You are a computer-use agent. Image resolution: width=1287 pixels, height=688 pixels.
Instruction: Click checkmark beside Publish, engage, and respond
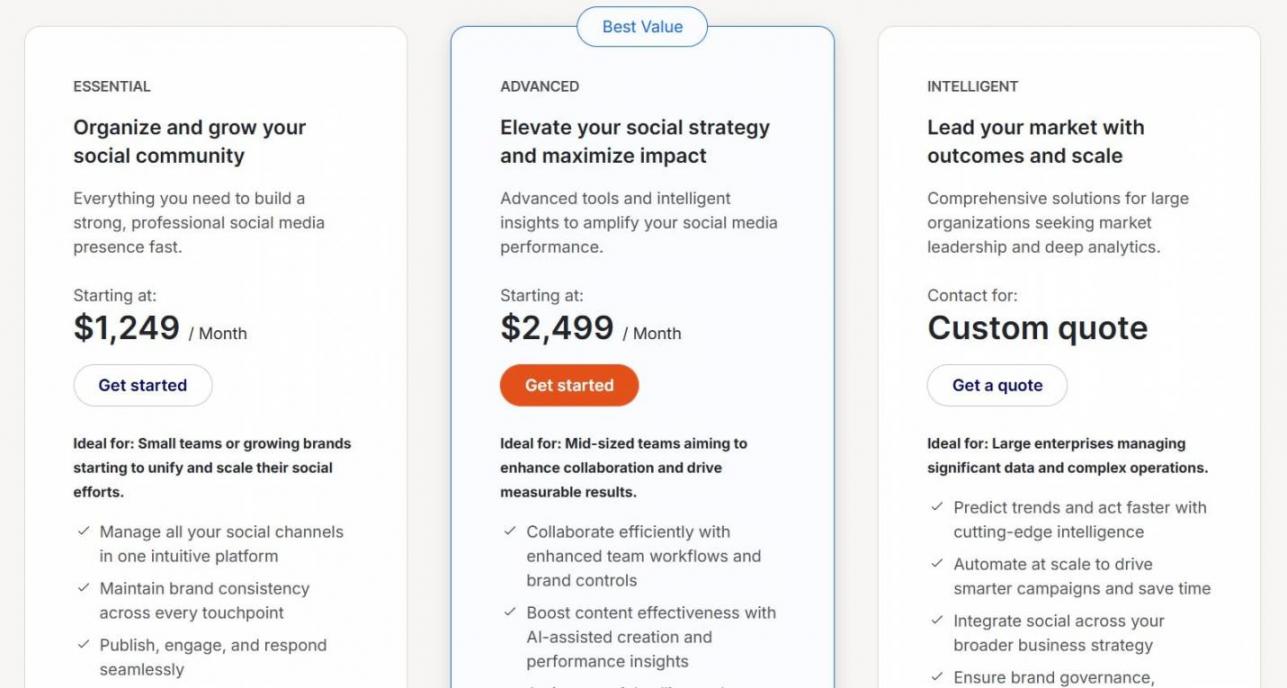tap(84, 645)
